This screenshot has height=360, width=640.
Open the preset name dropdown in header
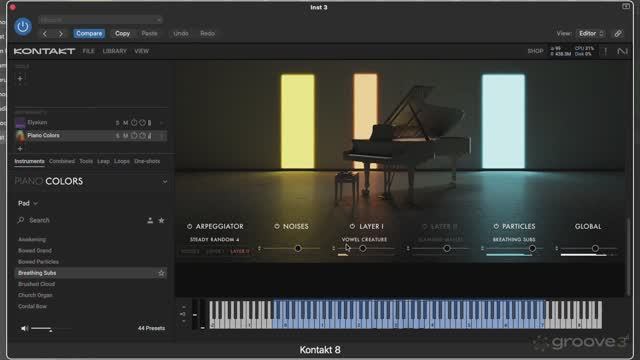(100, 20)
